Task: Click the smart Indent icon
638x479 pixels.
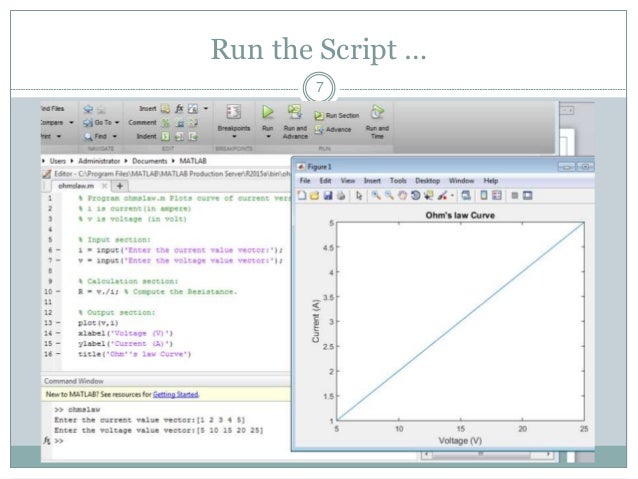Action: [x=165, y=136]
